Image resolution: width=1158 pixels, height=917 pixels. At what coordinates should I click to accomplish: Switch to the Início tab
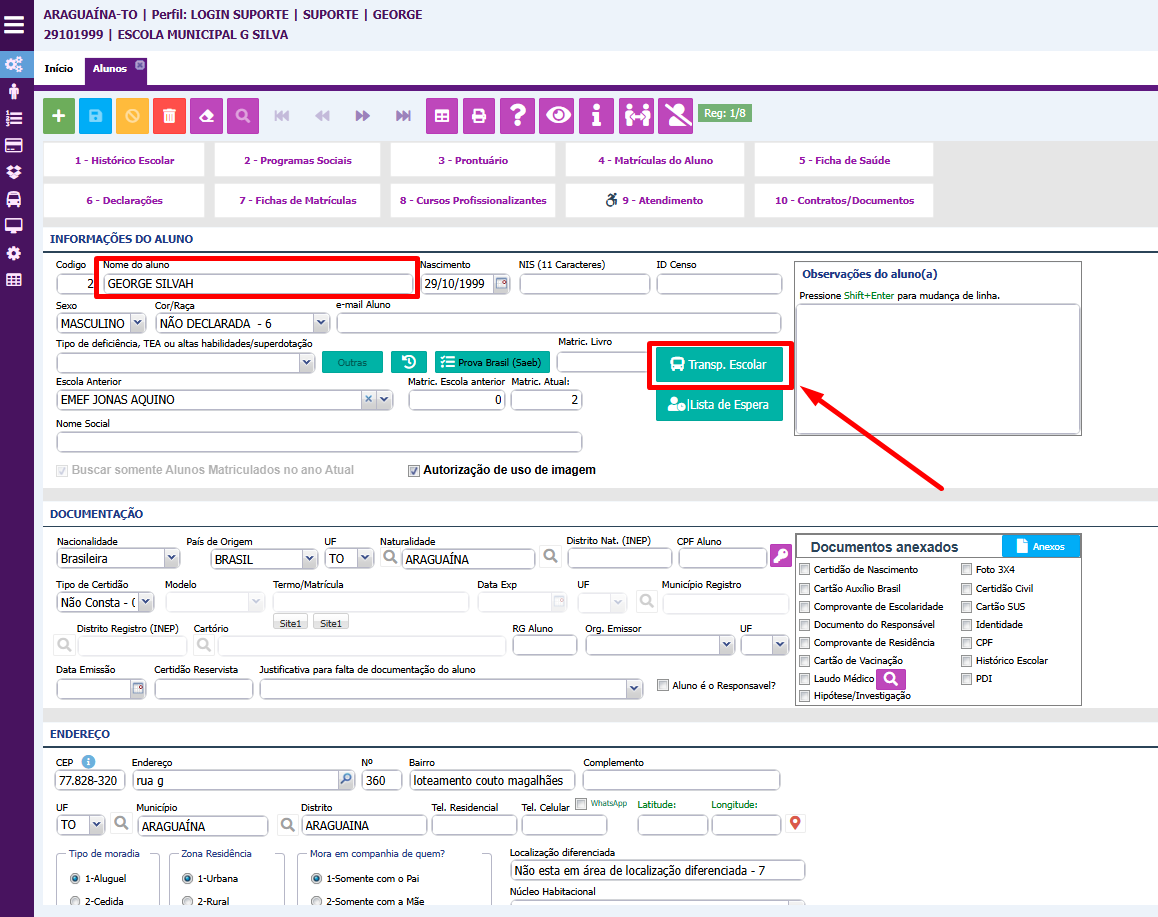coord(59,69)
